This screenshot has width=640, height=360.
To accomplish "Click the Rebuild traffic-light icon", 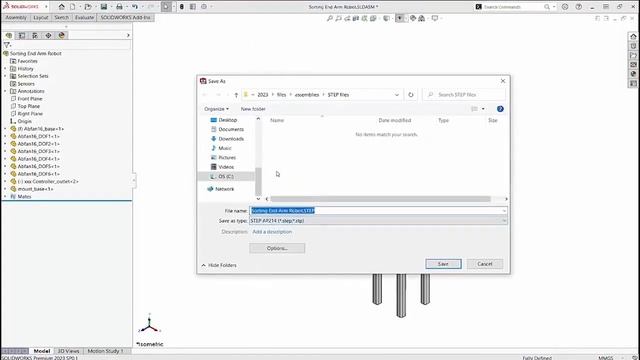I will (x=182, y=7).
